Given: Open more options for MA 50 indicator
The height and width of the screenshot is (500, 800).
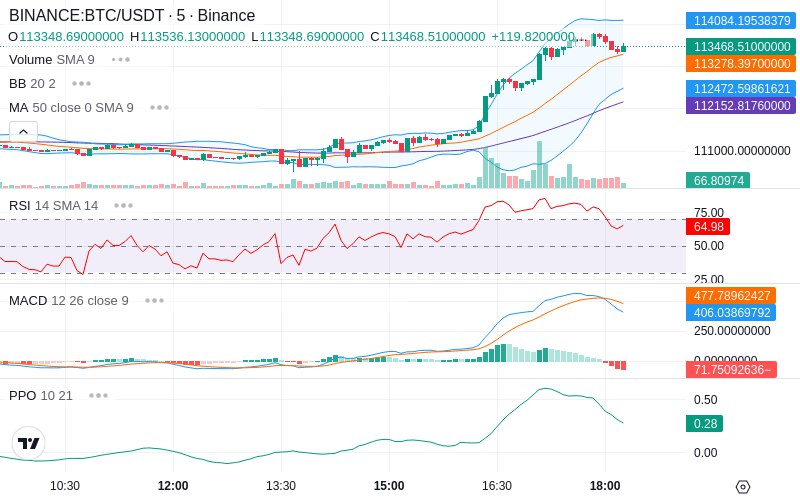Looking at the screenshot, I should point(160,108).
